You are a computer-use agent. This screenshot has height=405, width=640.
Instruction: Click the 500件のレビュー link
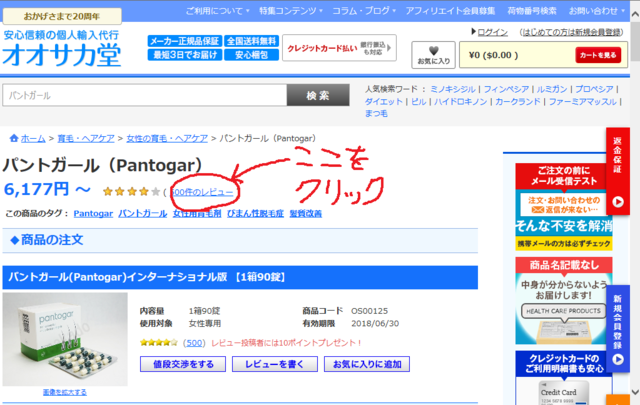click(x=202, y=192)
